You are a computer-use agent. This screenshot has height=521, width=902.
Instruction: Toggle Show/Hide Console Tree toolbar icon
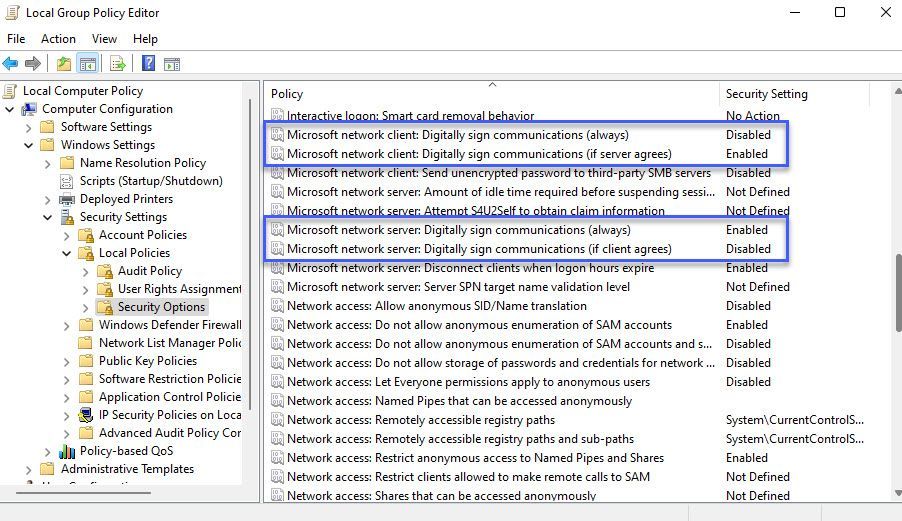88,64
